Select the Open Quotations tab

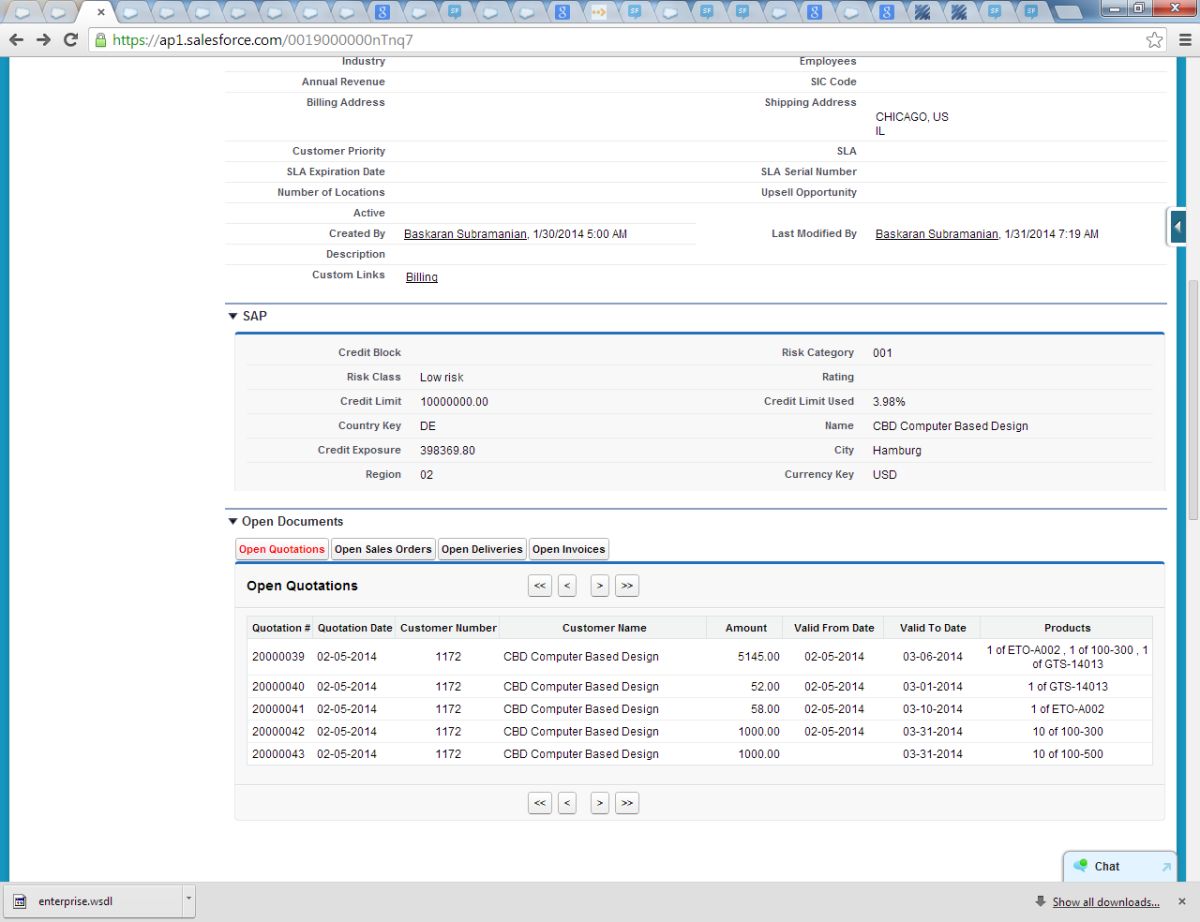coord(282,549)
